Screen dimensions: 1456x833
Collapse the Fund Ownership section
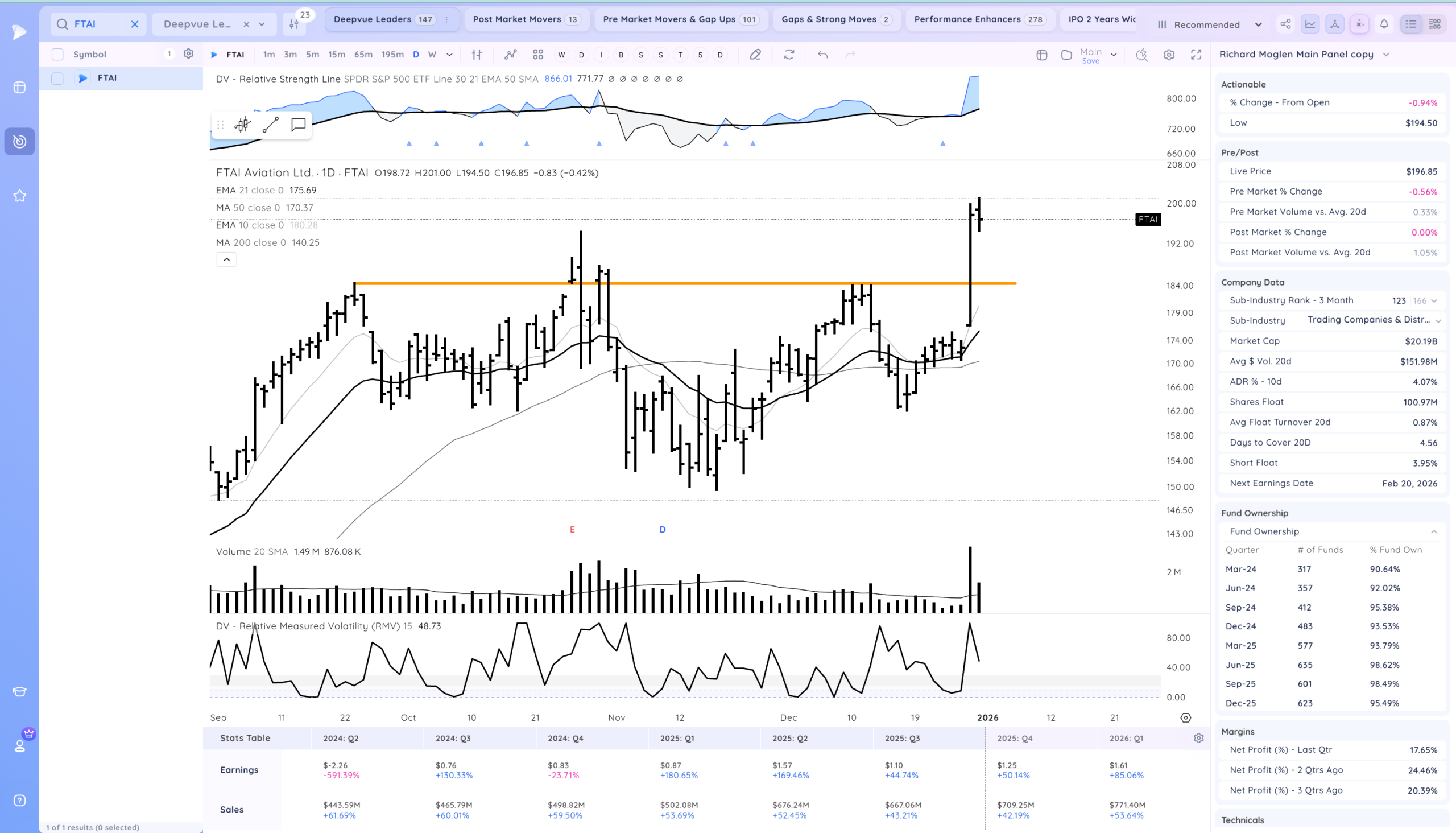click(x=1434, y=531)
